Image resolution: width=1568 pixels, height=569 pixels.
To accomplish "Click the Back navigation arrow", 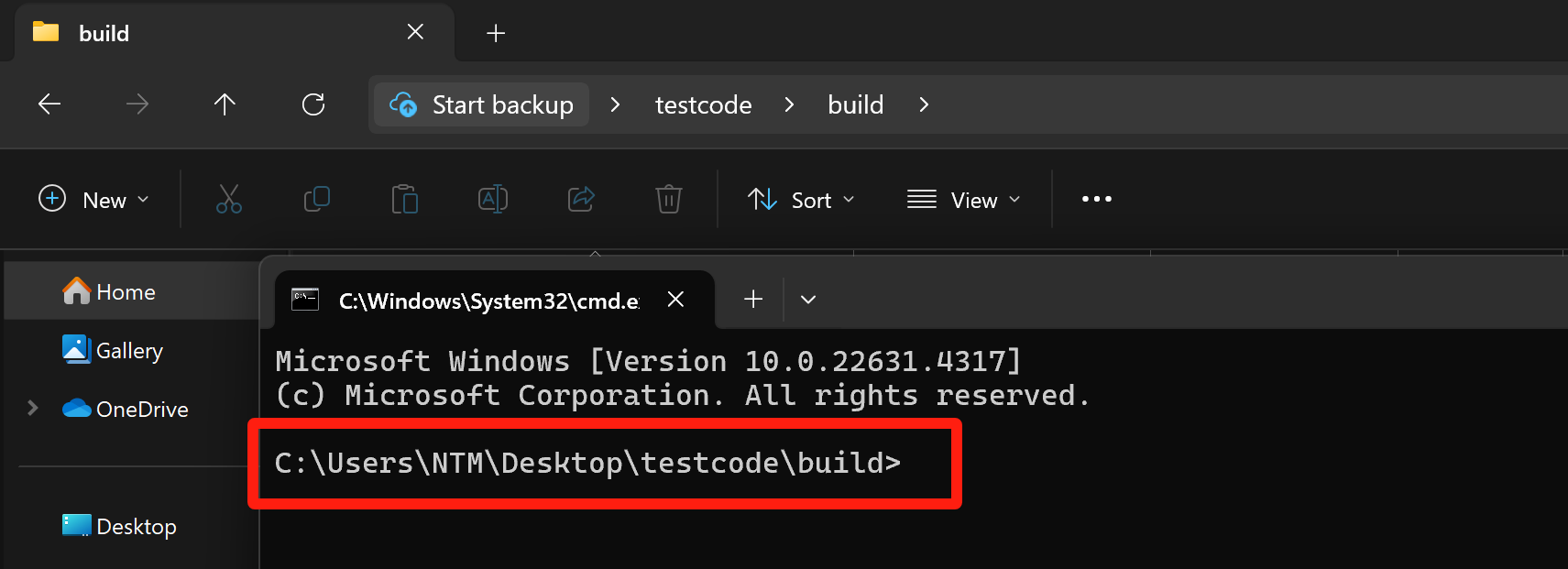I will click(x=49, y=104).
